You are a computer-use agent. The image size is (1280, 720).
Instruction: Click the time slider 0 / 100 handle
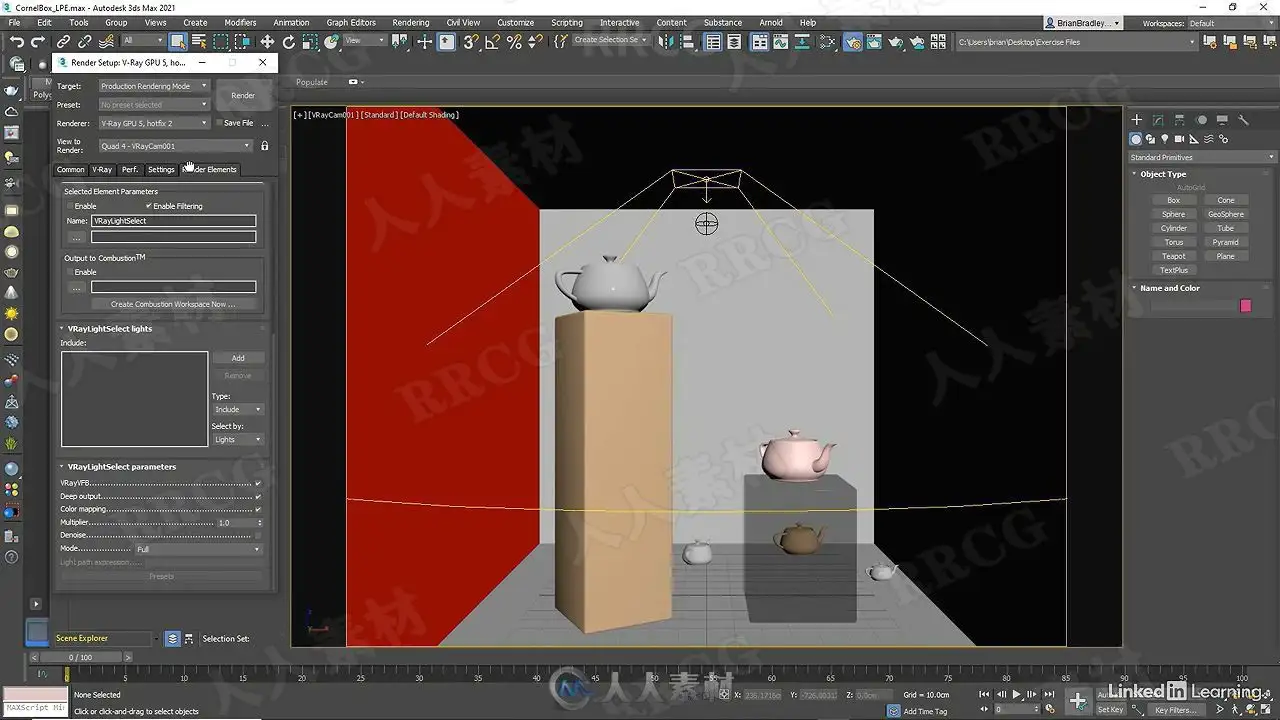[80, 657]
